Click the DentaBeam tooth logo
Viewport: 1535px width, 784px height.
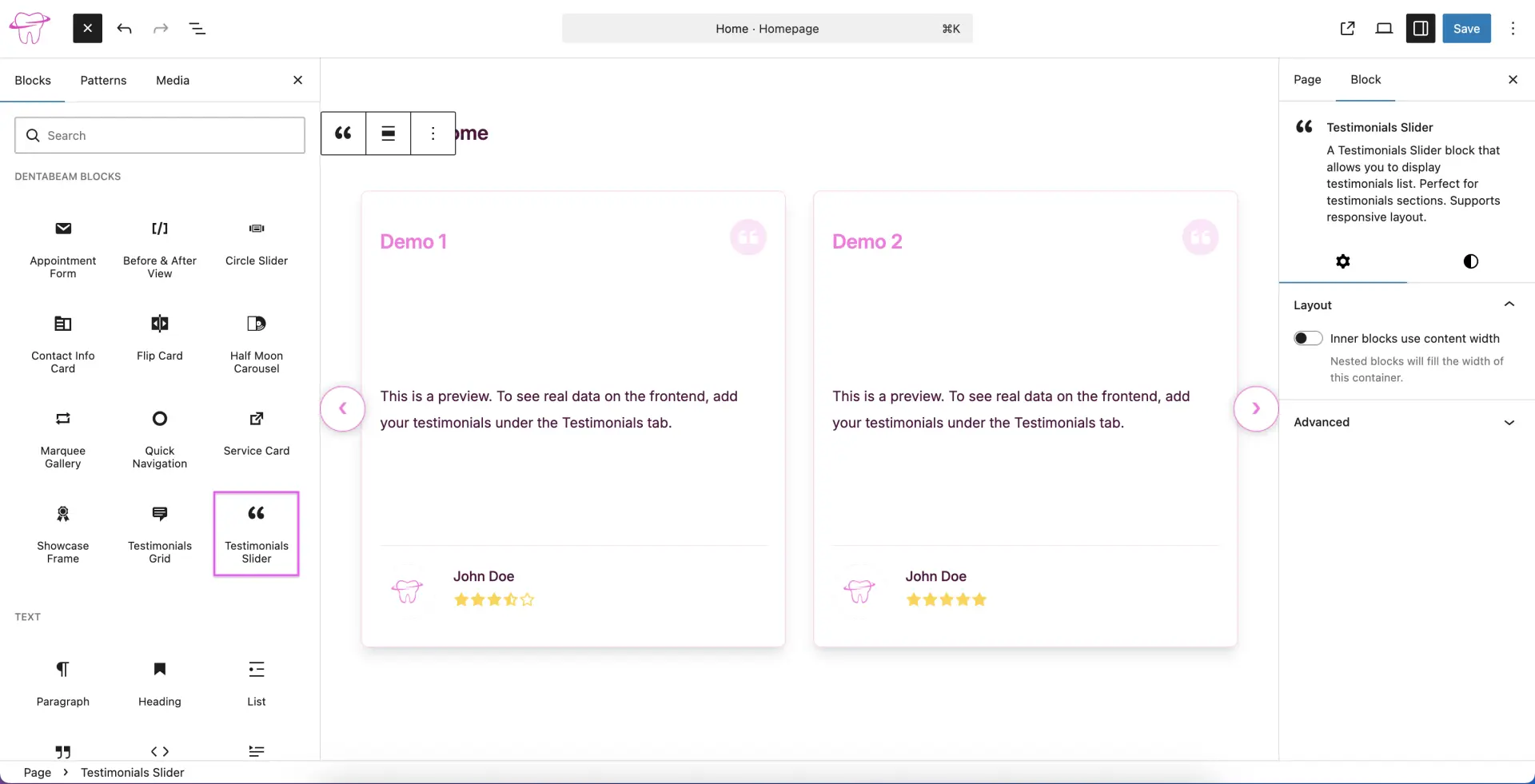[30, 29]
